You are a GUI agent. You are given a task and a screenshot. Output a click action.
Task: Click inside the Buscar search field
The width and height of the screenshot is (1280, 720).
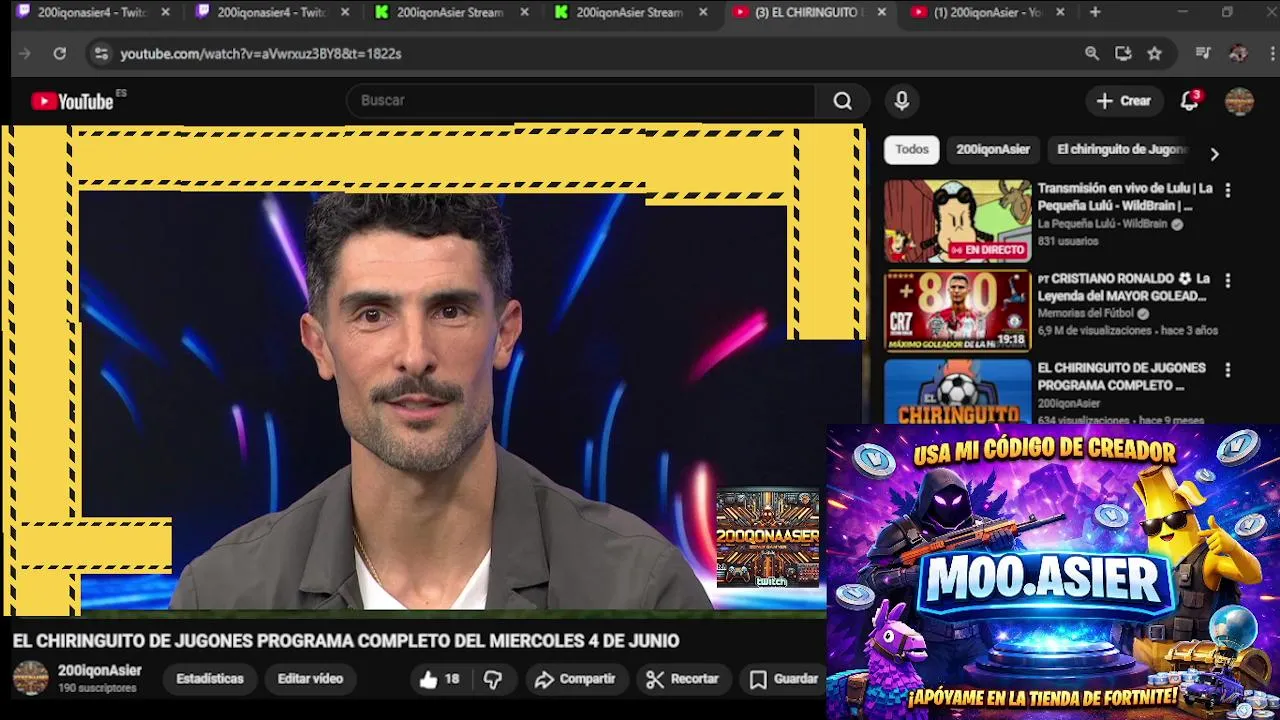click(x=582, y=101)
